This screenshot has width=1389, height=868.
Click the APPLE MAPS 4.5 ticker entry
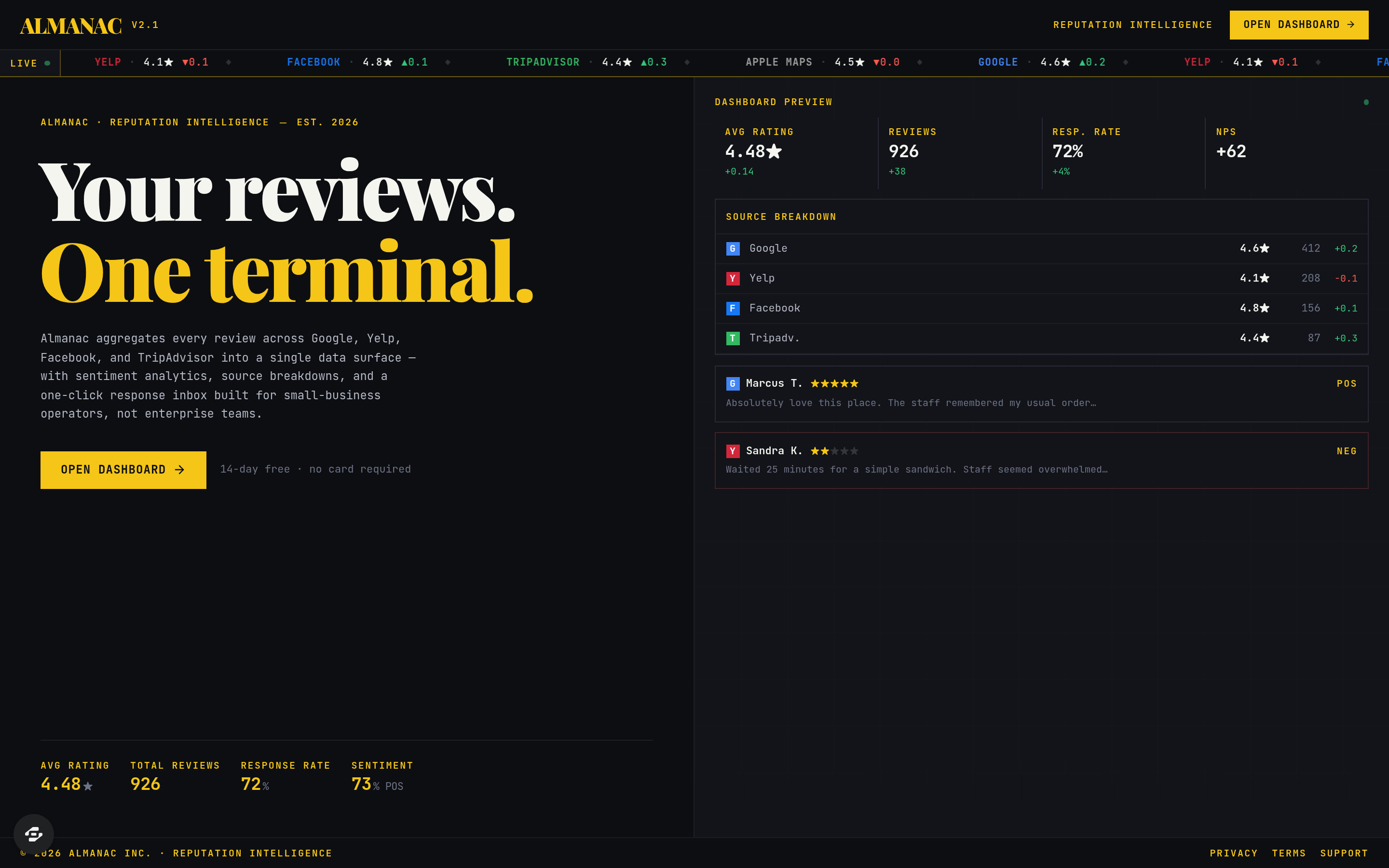pos(822,63)
